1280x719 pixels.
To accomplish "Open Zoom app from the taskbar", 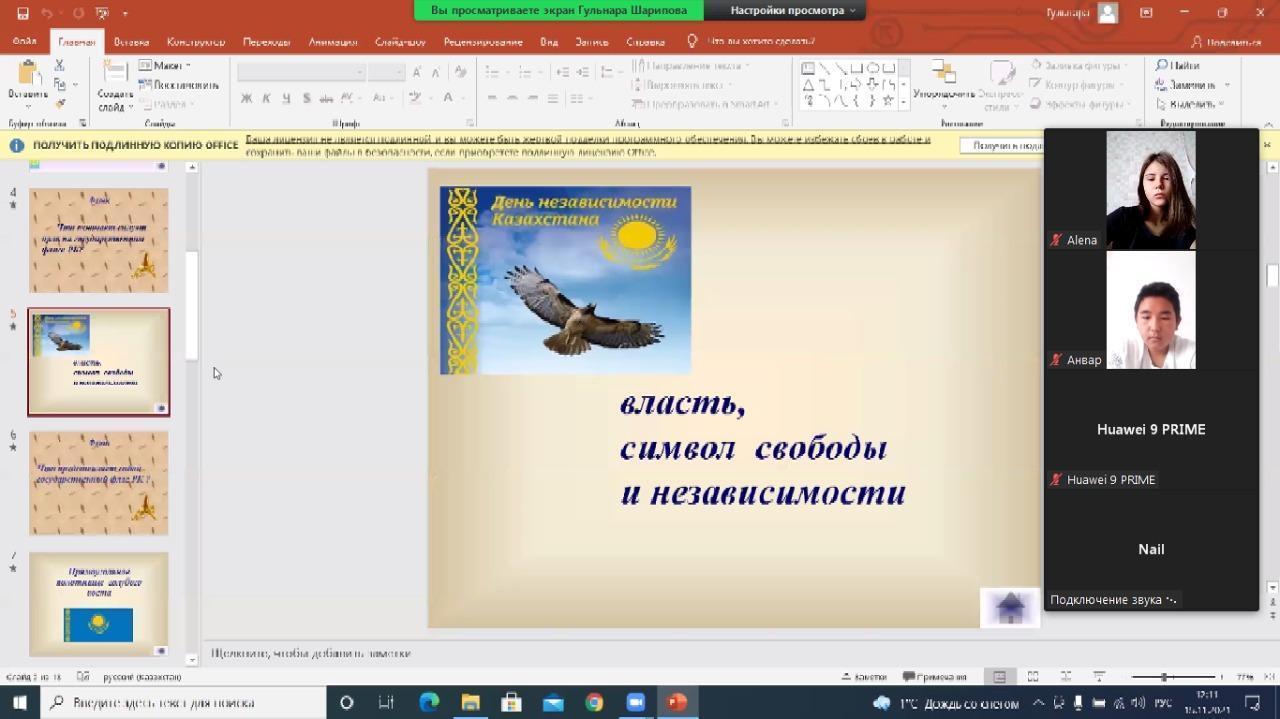I will click(x=635, y=703).
